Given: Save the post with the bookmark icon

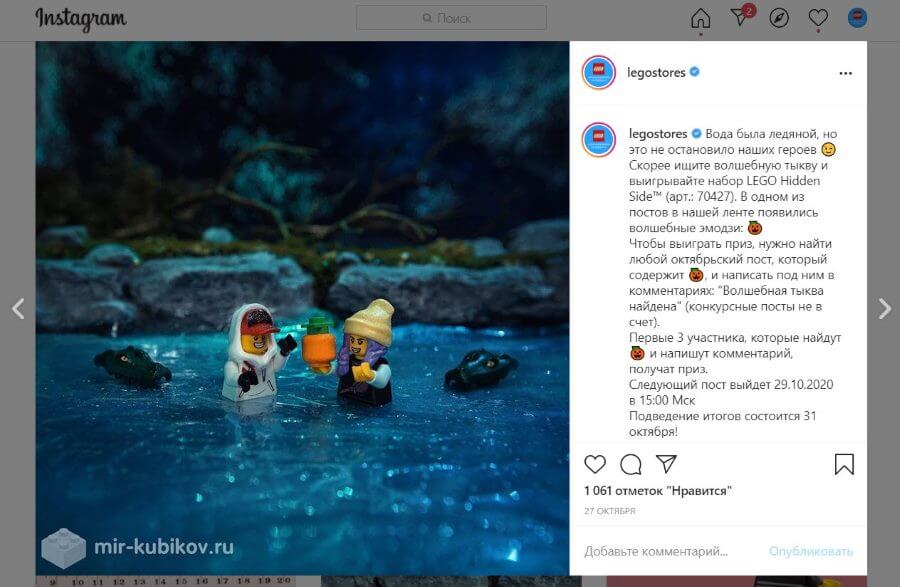Looking at the screenshot, I should tap(845, 463).
